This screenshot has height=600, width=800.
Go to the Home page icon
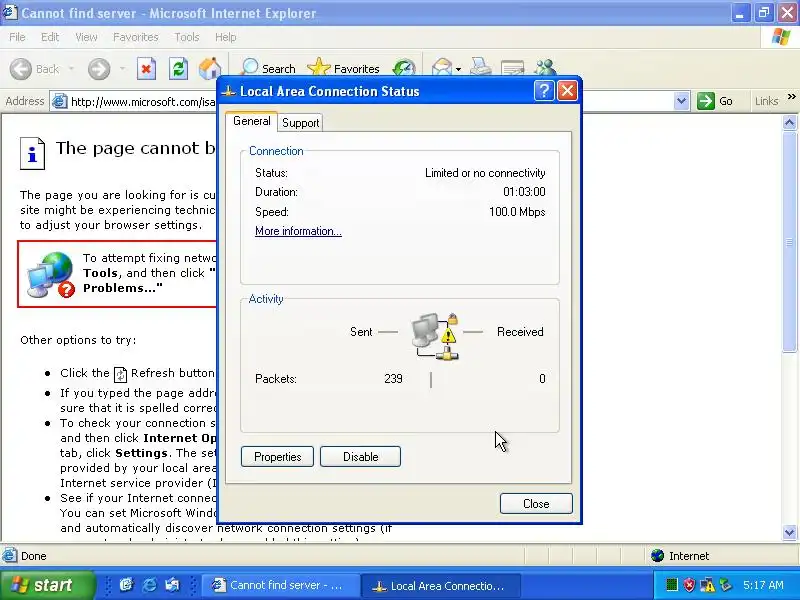210,69
